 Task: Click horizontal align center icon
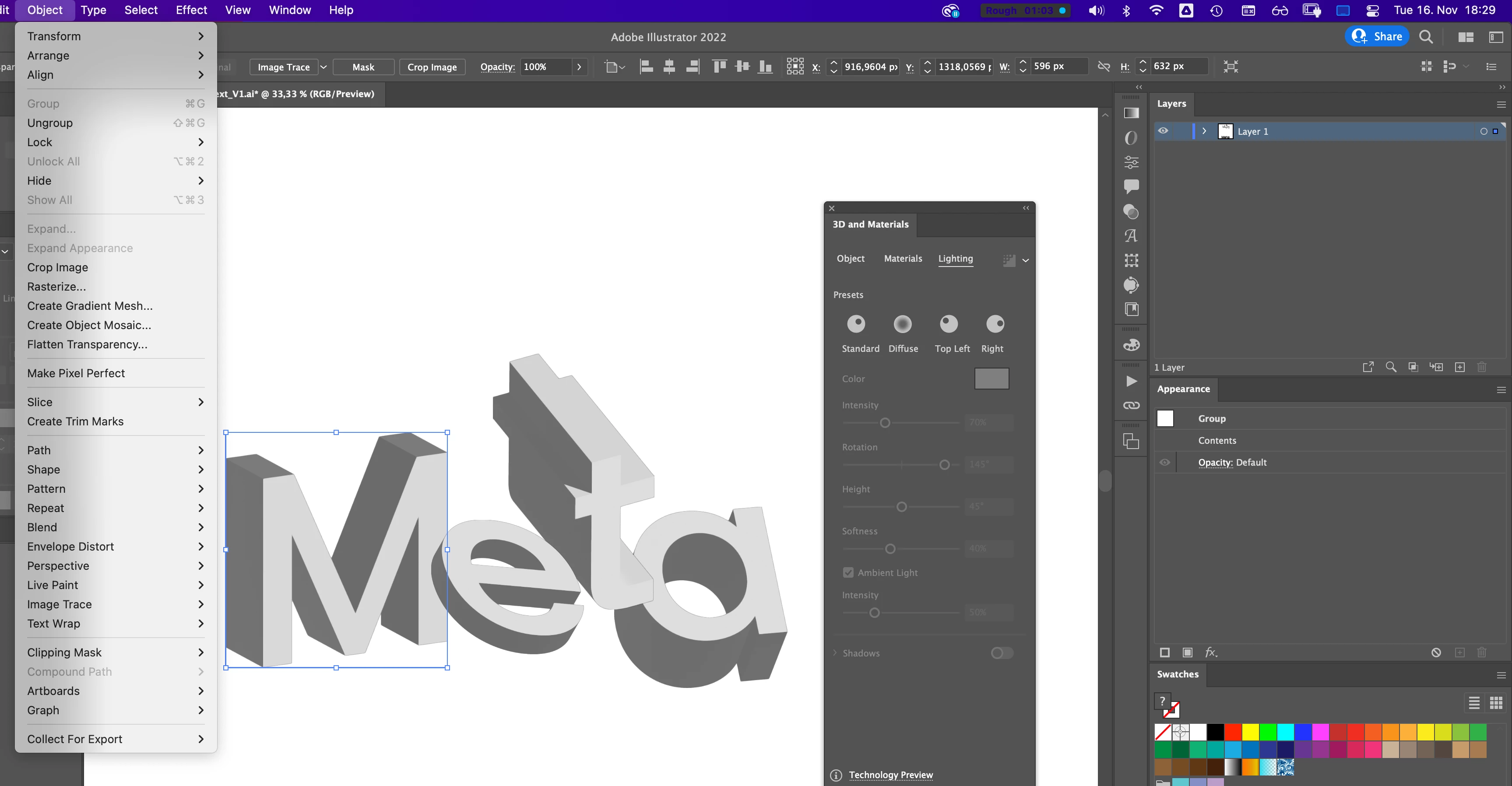click(669, 67)
